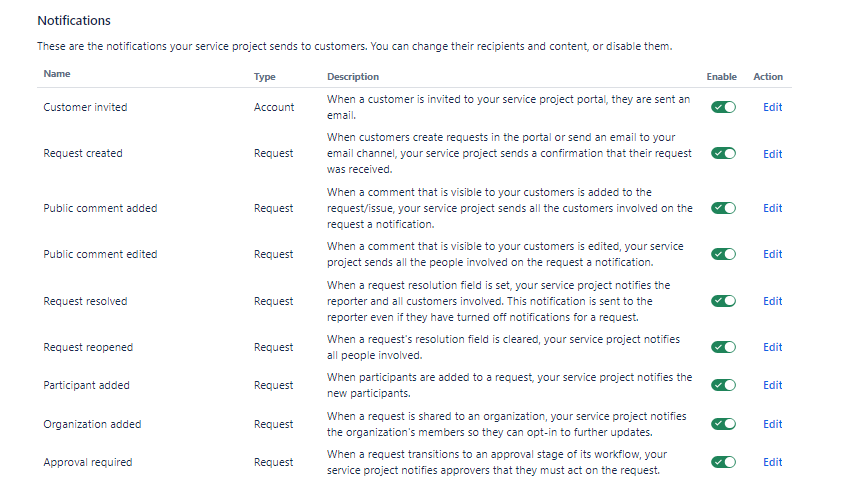
Task: Open Edit for Request created
Action: click(x=772, y=154)
